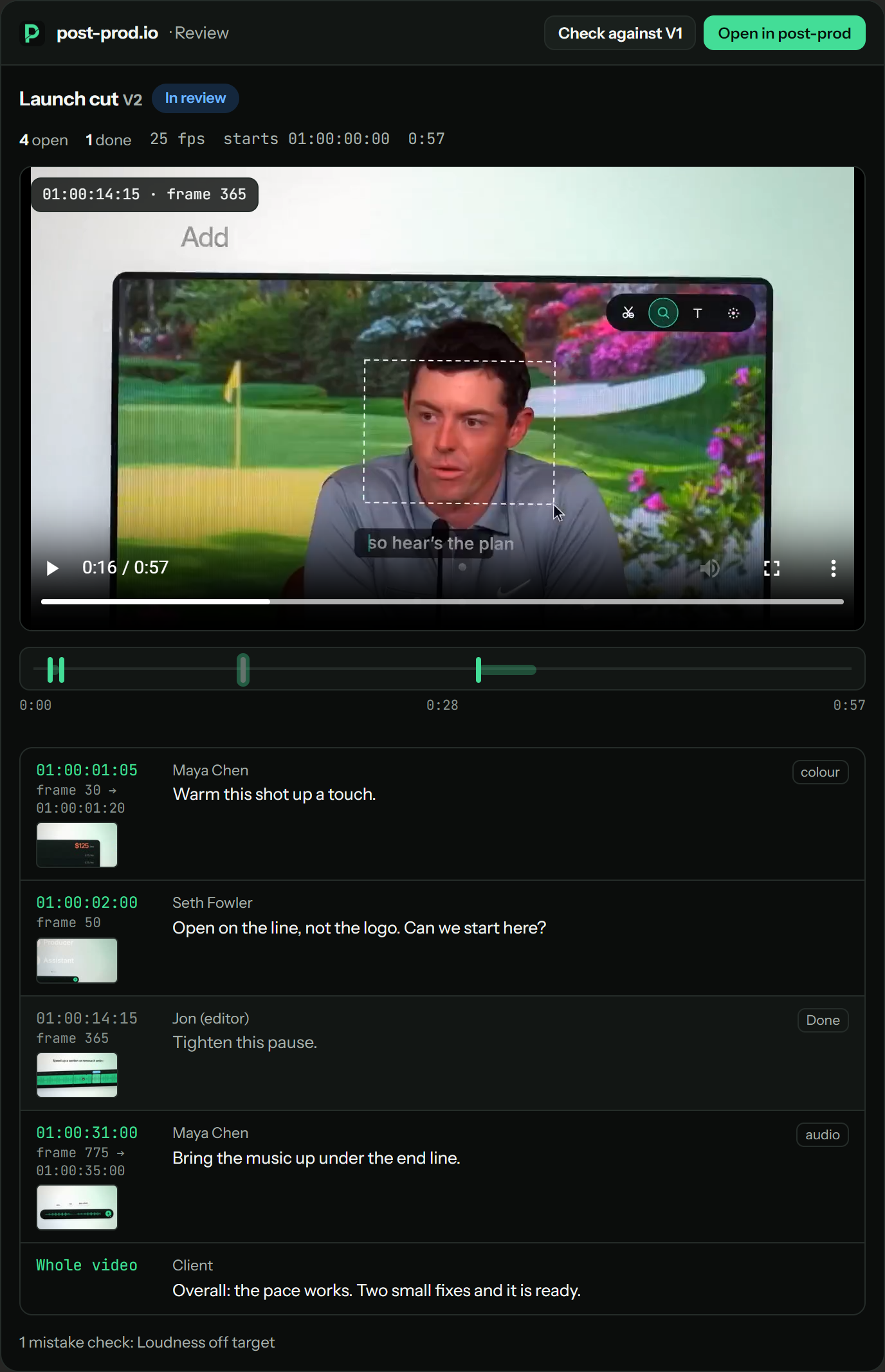This screenshot has height=1372, width=885.
Task: Click the current-position handle on the review timeline
Action: click(x=243, y=669)
